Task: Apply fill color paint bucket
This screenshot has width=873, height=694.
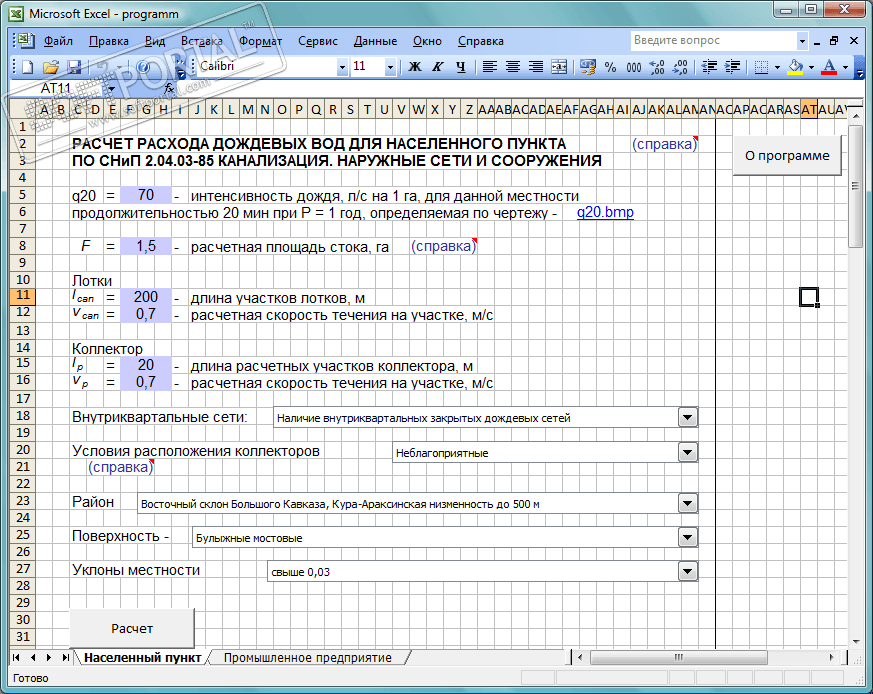Action: coord(796,67)
